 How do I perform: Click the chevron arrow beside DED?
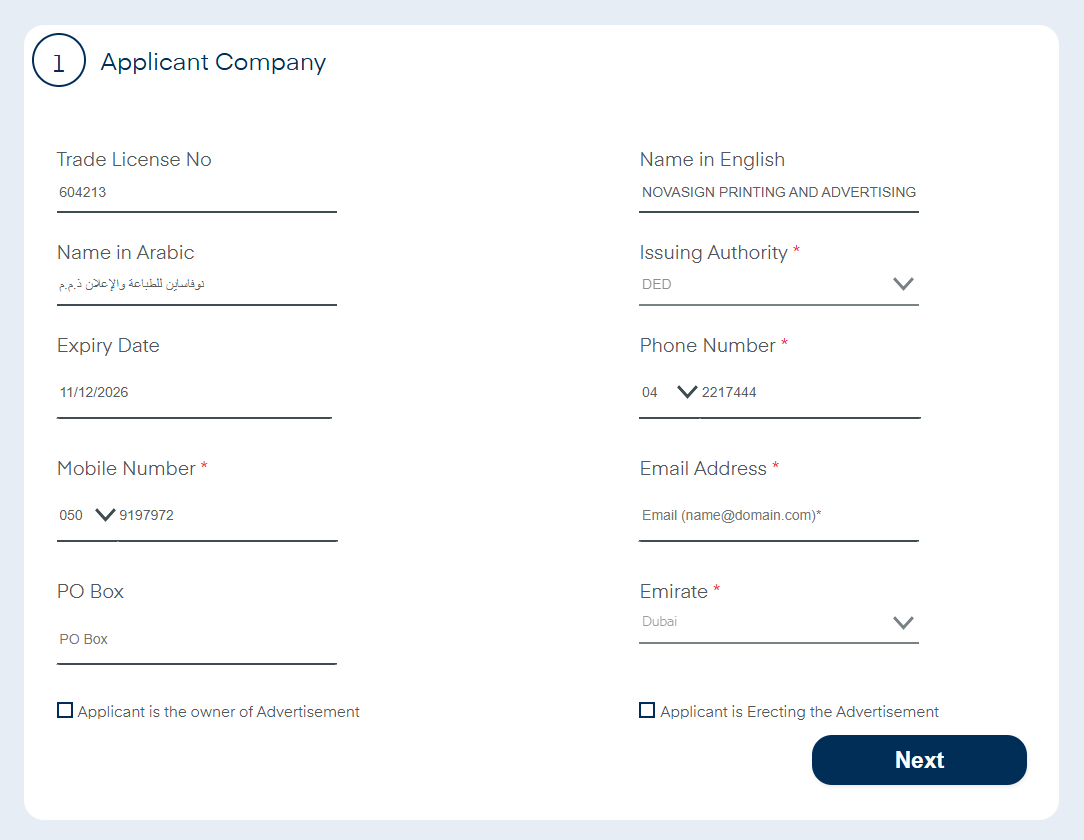coord(903,284)
